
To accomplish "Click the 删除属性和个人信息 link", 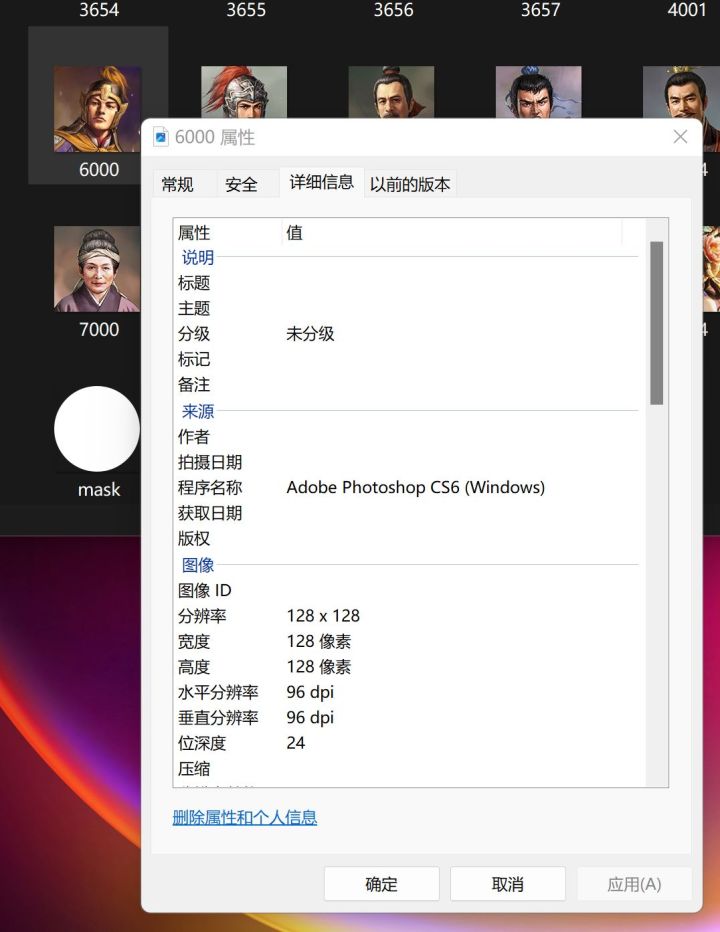I will [x=244, y=817].
